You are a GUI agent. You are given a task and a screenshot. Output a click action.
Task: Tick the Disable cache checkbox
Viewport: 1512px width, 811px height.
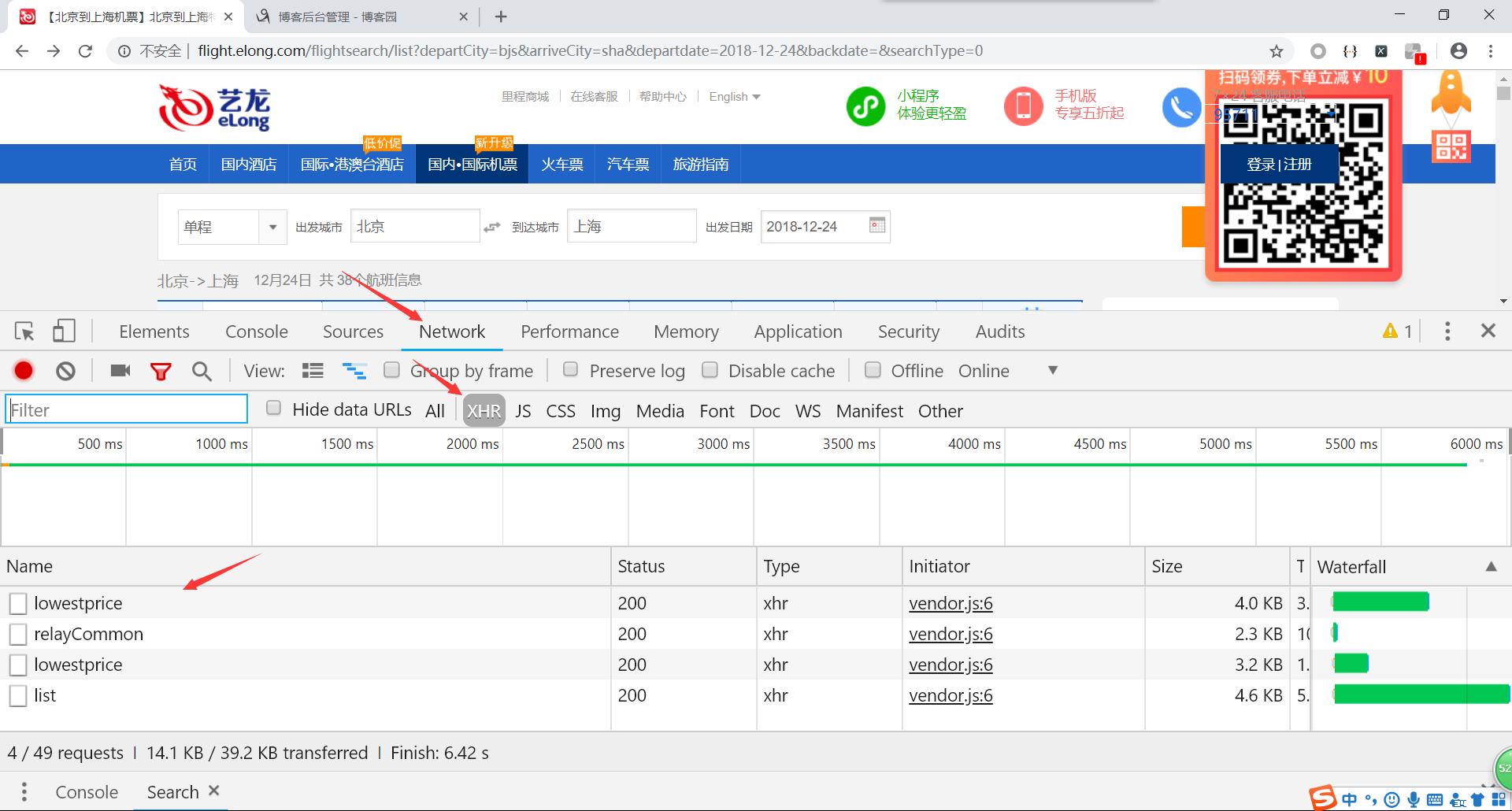point(710,370)
